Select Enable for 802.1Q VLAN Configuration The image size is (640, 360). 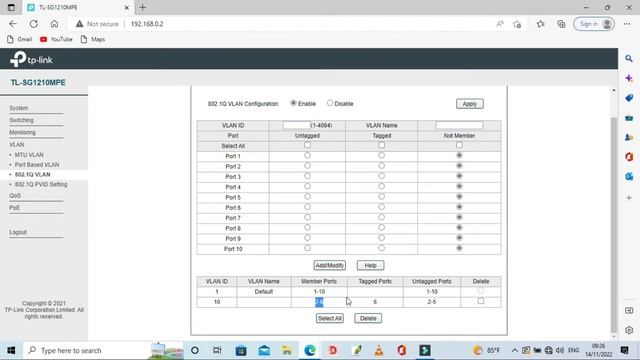293,103
